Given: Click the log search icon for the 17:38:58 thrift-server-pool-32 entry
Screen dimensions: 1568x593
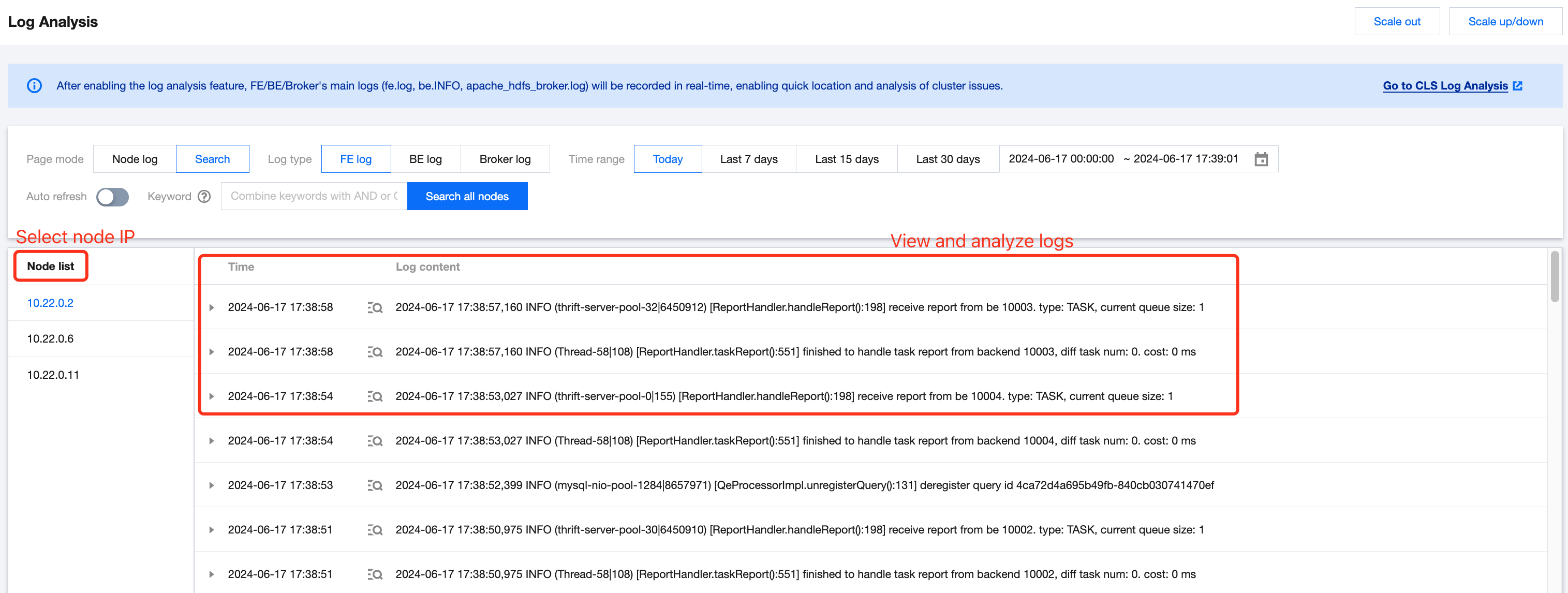Looking at the screenshot, I should coord(375,307).
